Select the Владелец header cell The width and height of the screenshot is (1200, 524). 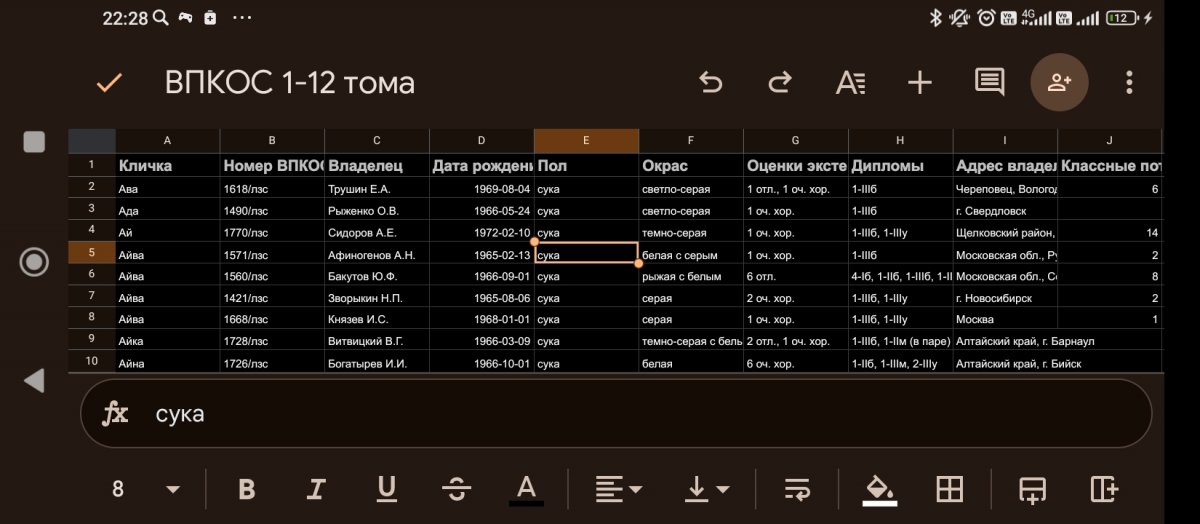coord(377,165)
